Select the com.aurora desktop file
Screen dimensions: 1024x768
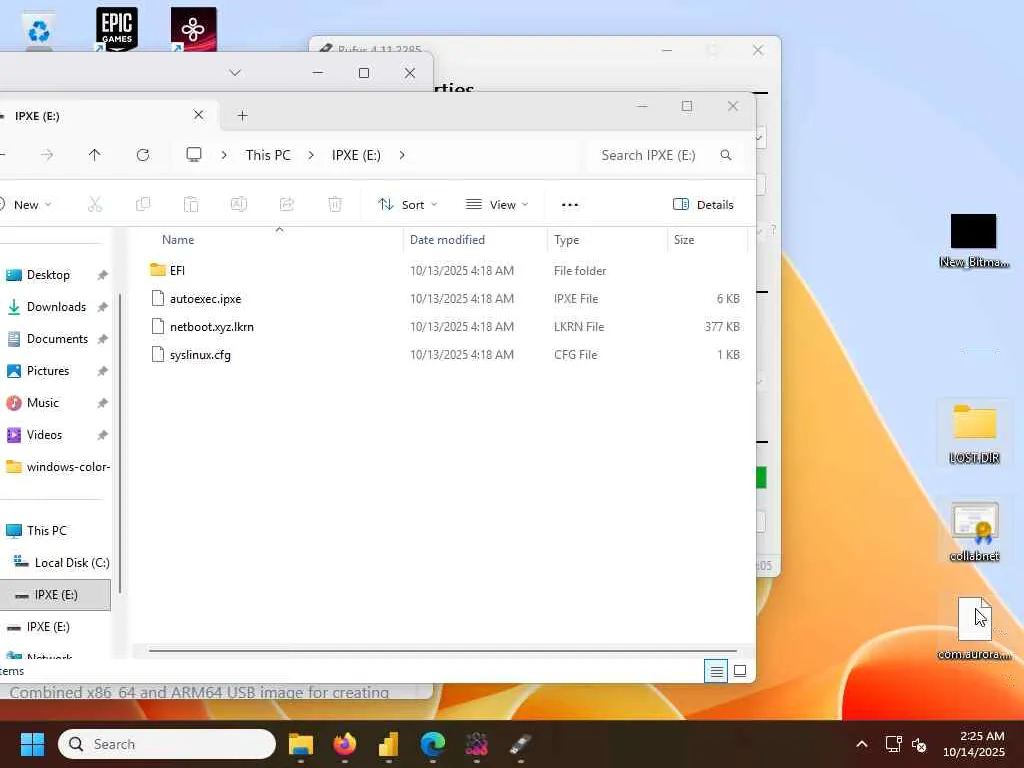click(x=974, y=628)
